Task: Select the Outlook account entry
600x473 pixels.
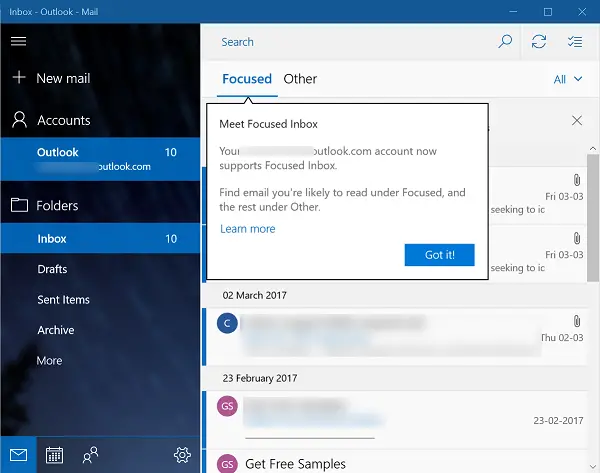Action: pyautogui.click(x=100, y=159)
